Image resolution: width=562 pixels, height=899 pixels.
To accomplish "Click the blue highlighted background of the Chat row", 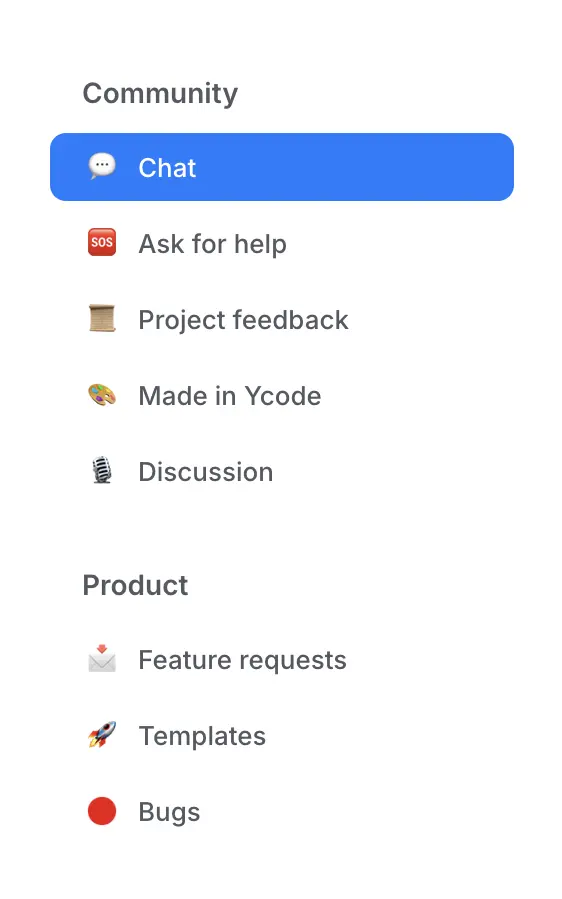I will 356,167.
